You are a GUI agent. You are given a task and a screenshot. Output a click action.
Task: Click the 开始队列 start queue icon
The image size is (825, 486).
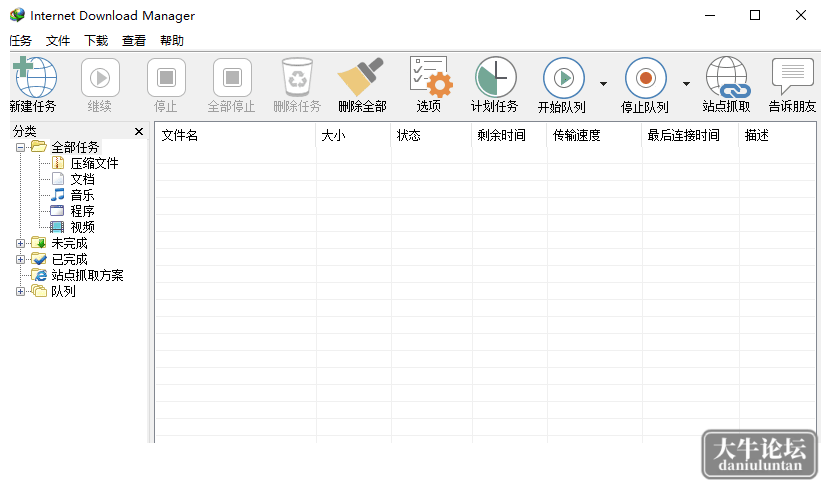click(x=564, y=78)
